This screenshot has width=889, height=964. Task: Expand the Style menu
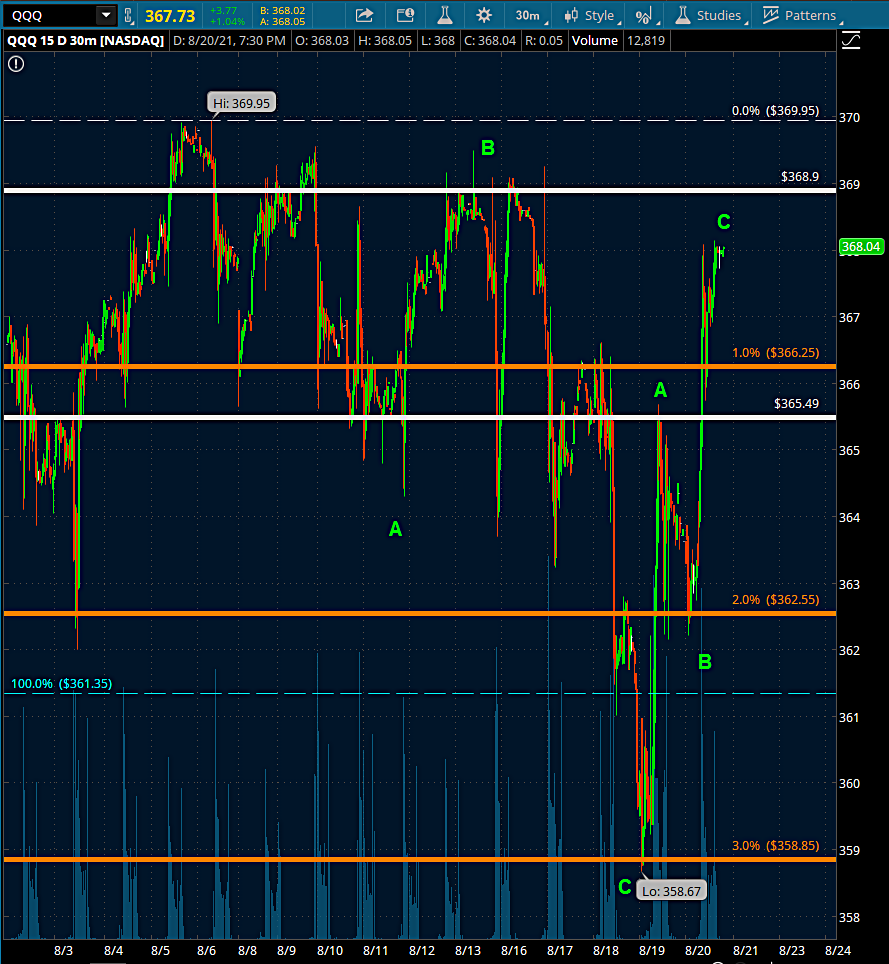pos(590,15)
